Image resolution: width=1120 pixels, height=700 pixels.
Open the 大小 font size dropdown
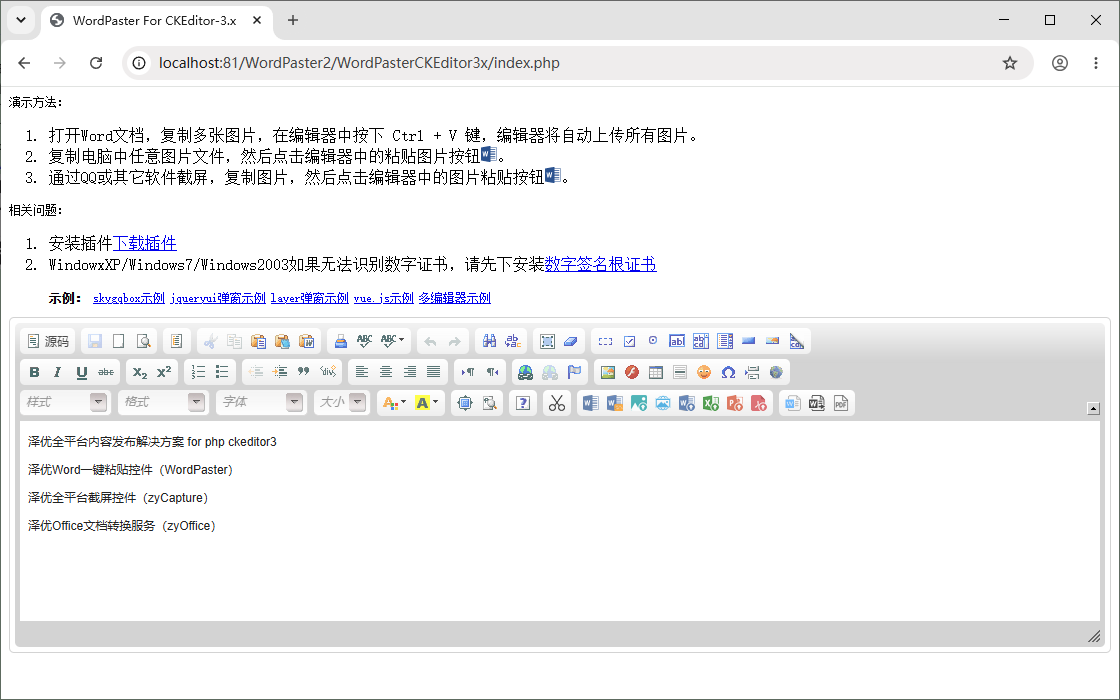pyautogui.click(x=341, y=403)
